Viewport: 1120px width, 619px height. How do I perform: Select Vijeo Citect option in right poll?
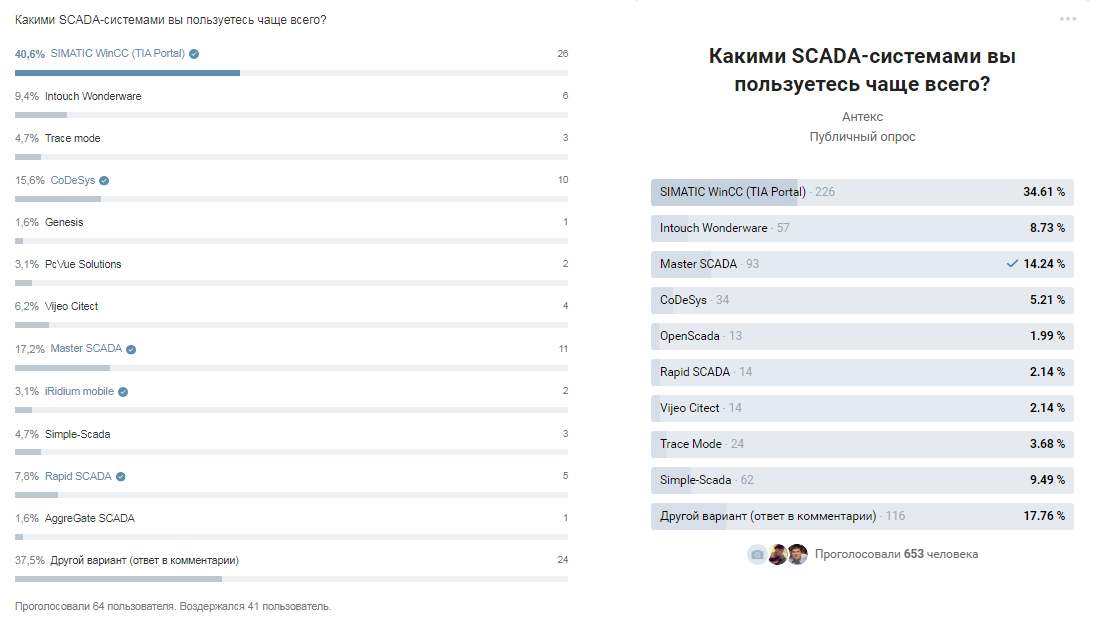point(861,408)
